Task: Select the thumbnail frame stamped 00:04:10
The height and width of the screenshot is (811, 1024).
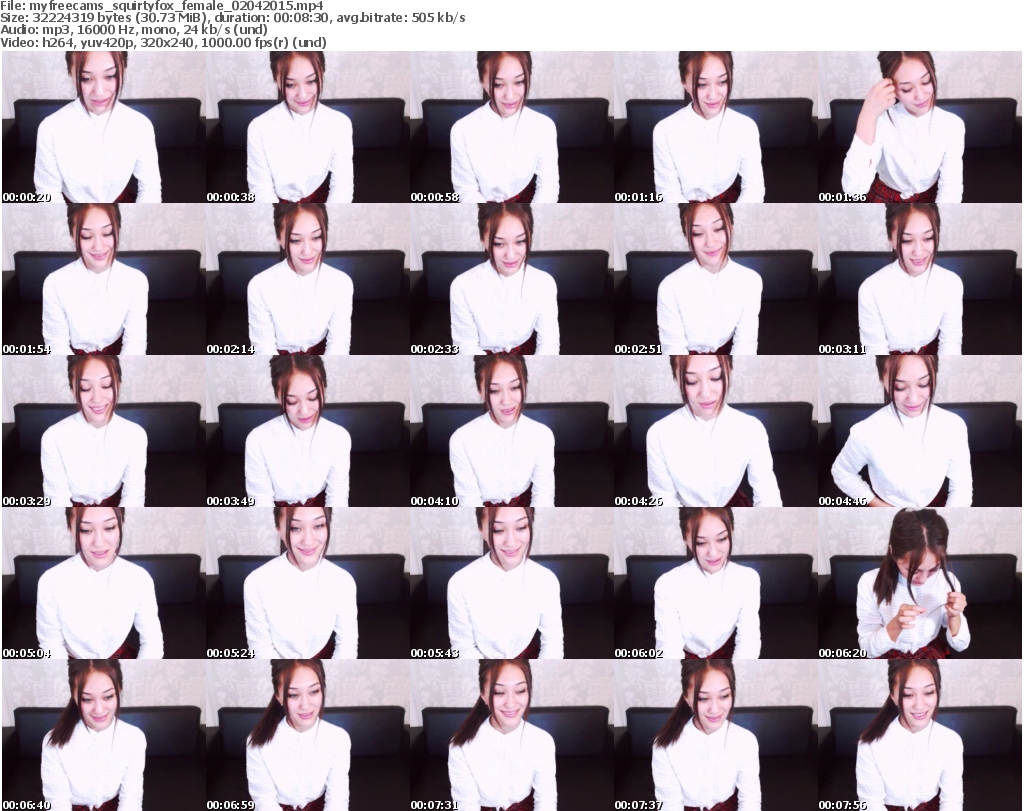Action: pyautogui.click(x=511, y=431)
